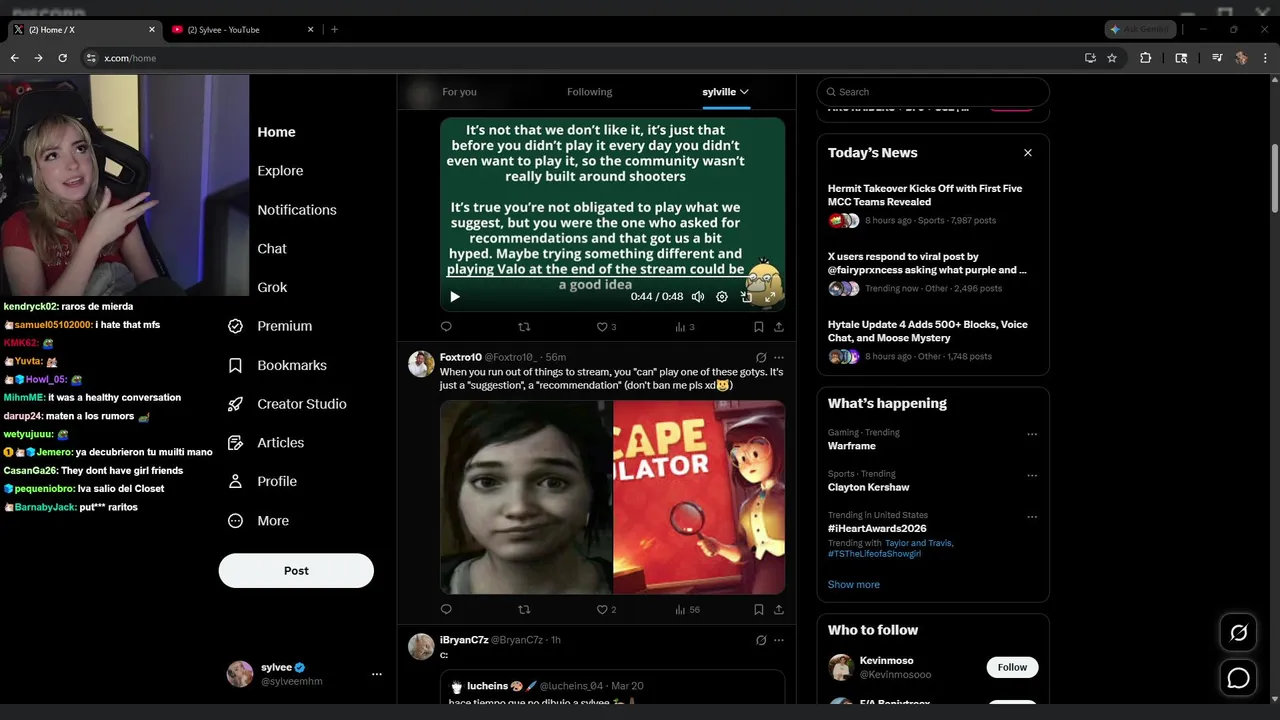Enter fullscreen on the video player
This screenshot has width=1280, height=720.
pos(770,297)
